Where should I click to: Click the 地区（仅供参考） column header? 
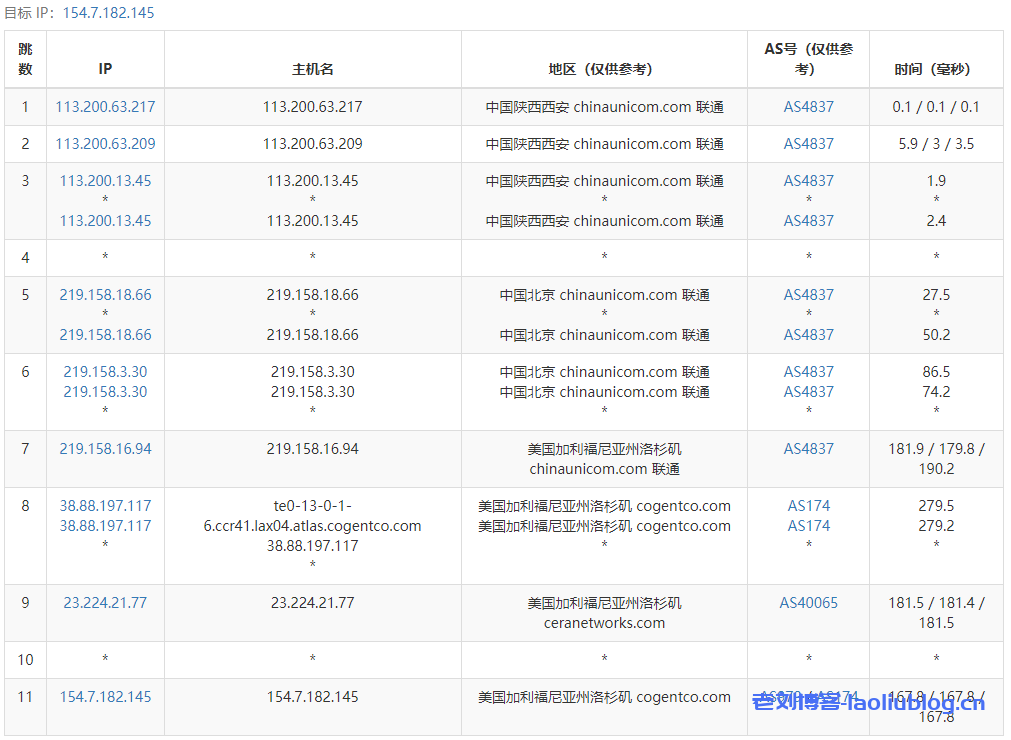coord(604,69)
